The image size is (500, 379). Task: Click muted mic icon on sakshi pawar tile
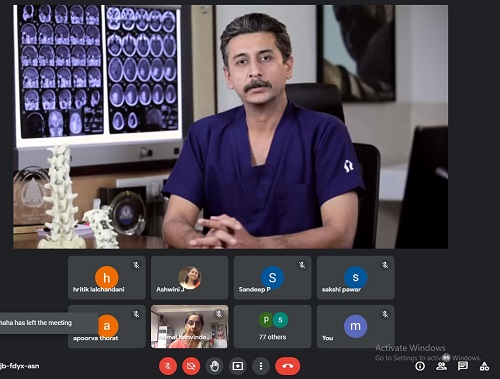pos(385,265)
